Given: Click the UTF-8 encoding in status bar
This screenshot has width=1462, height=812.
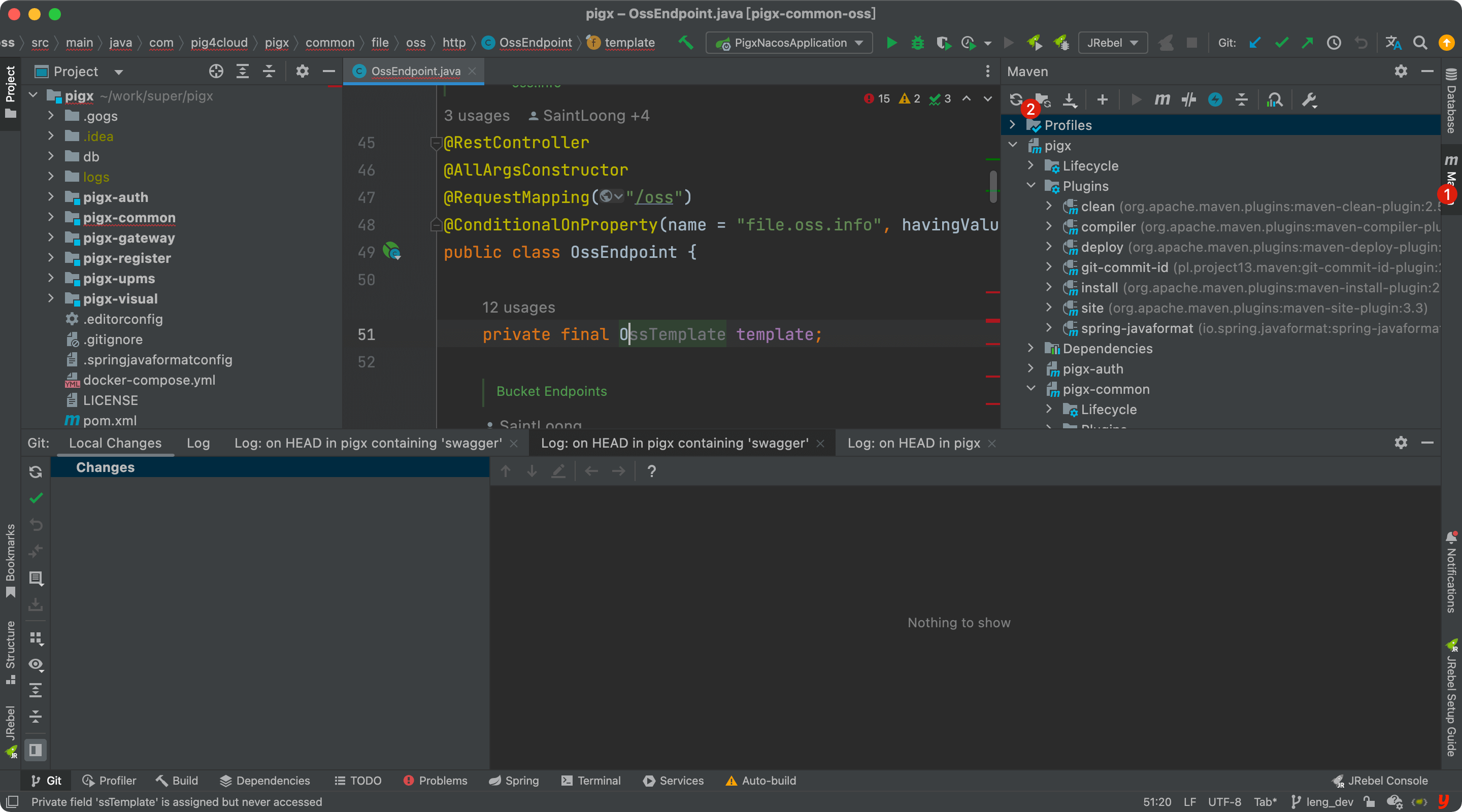Looking at the screenshot, I should 1224,801.
